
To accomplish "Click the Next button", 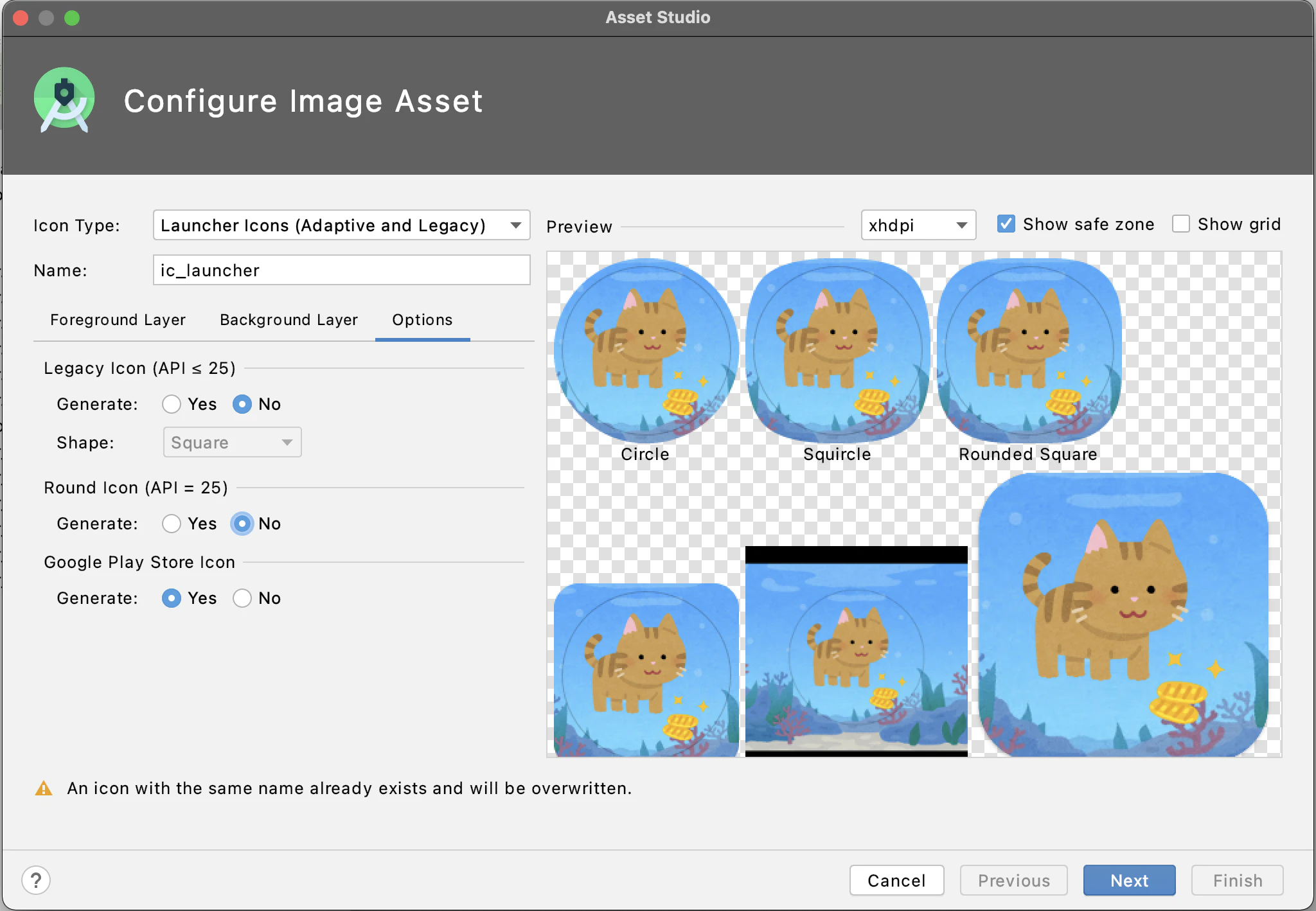I will point(1129,880).
